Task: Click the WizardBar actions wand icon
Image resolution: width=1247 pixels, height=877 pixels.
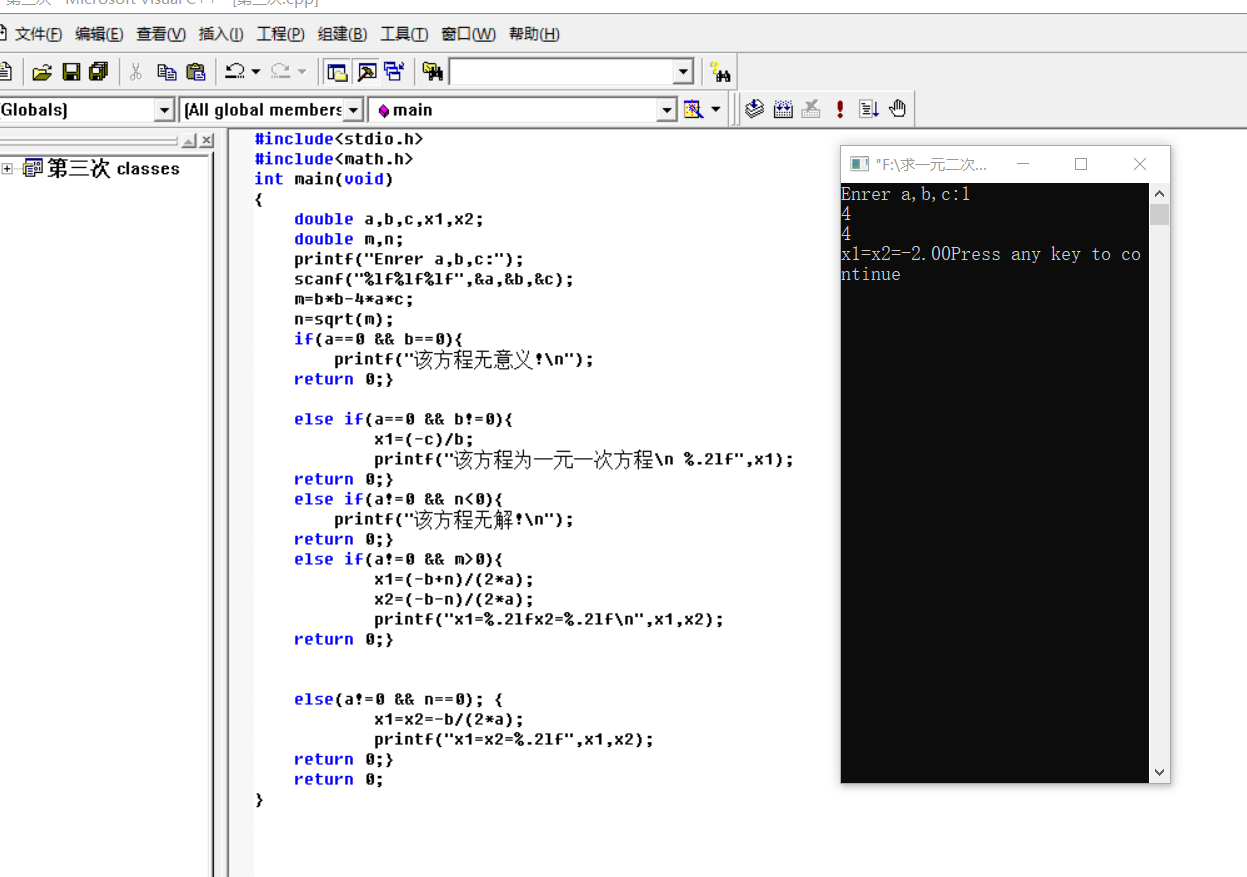Action: [x=693, y=109]
